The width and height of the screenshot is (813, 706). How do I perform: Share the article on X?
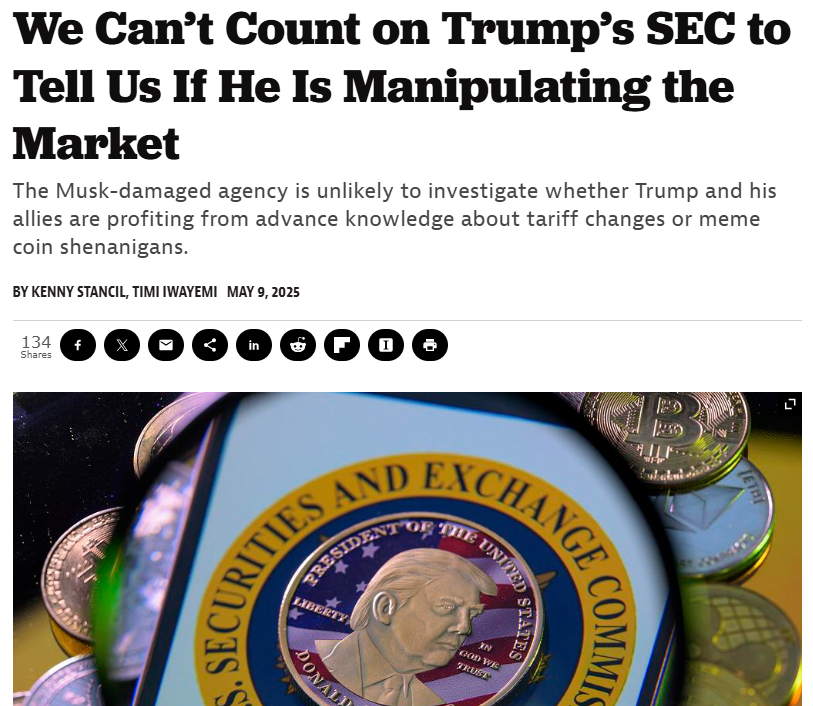pos(122,345)
